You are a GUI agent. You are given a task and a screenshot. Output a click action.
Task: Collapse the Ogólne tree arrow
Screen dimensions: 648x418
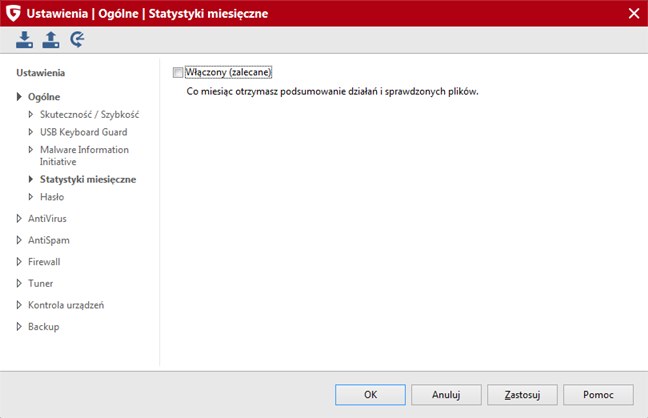tap(19, 97)
